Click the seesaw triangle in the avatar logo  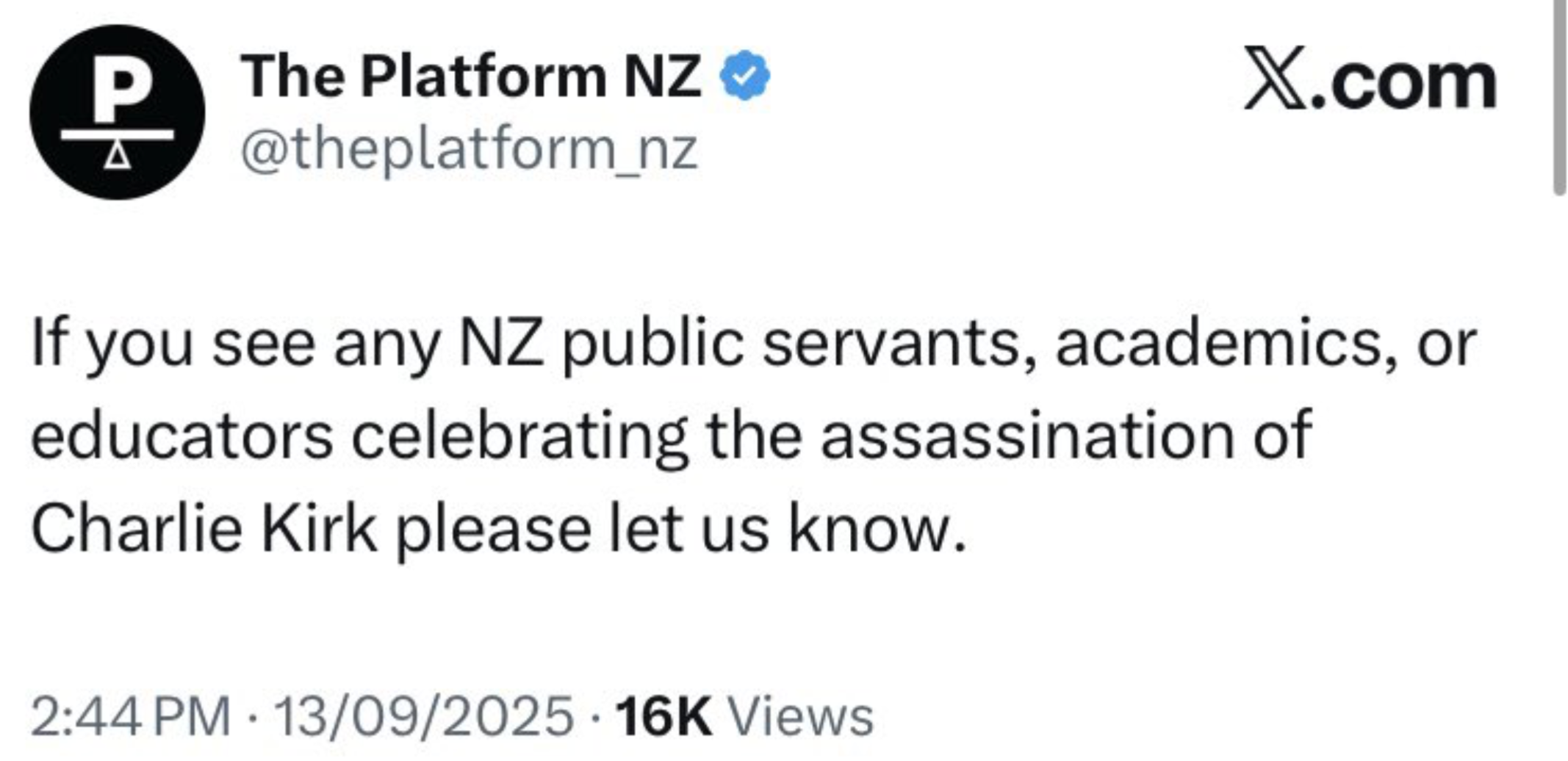117,156
